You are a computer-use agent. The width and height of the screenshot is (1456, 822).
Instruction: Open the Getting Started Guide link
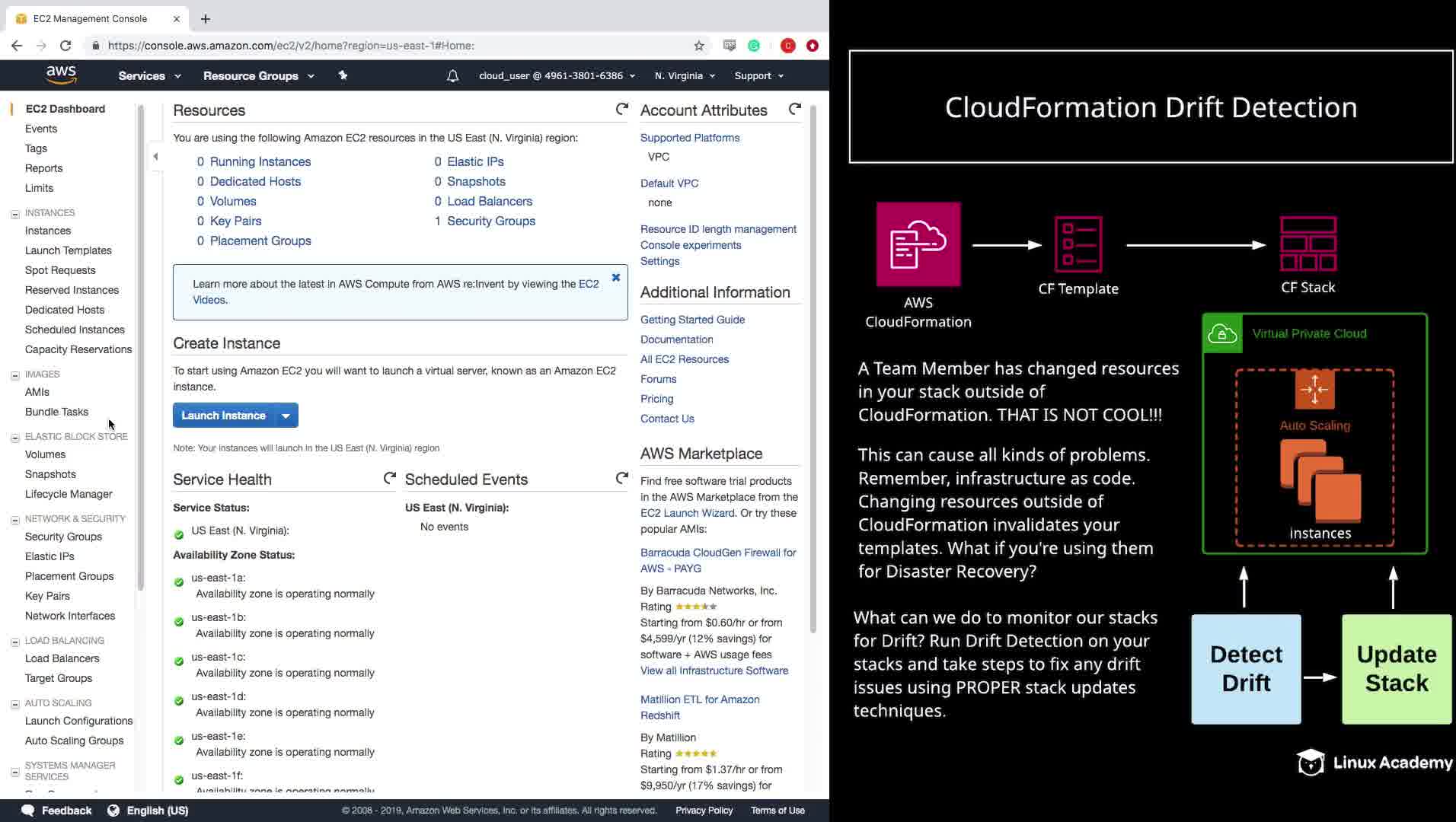[692, 320]
